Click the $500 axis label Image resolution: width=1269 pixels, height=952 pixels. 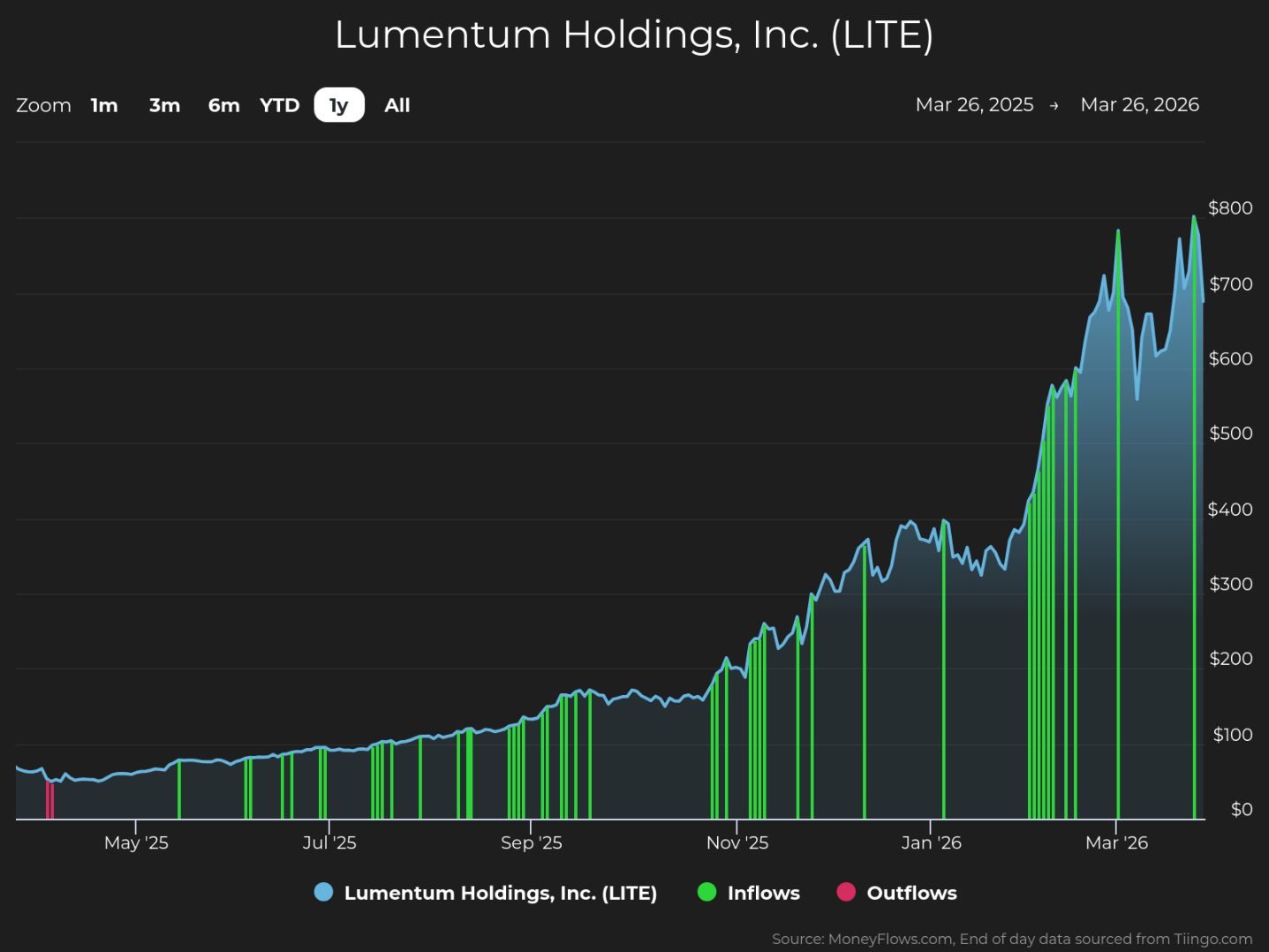[x=1230, y=434]
